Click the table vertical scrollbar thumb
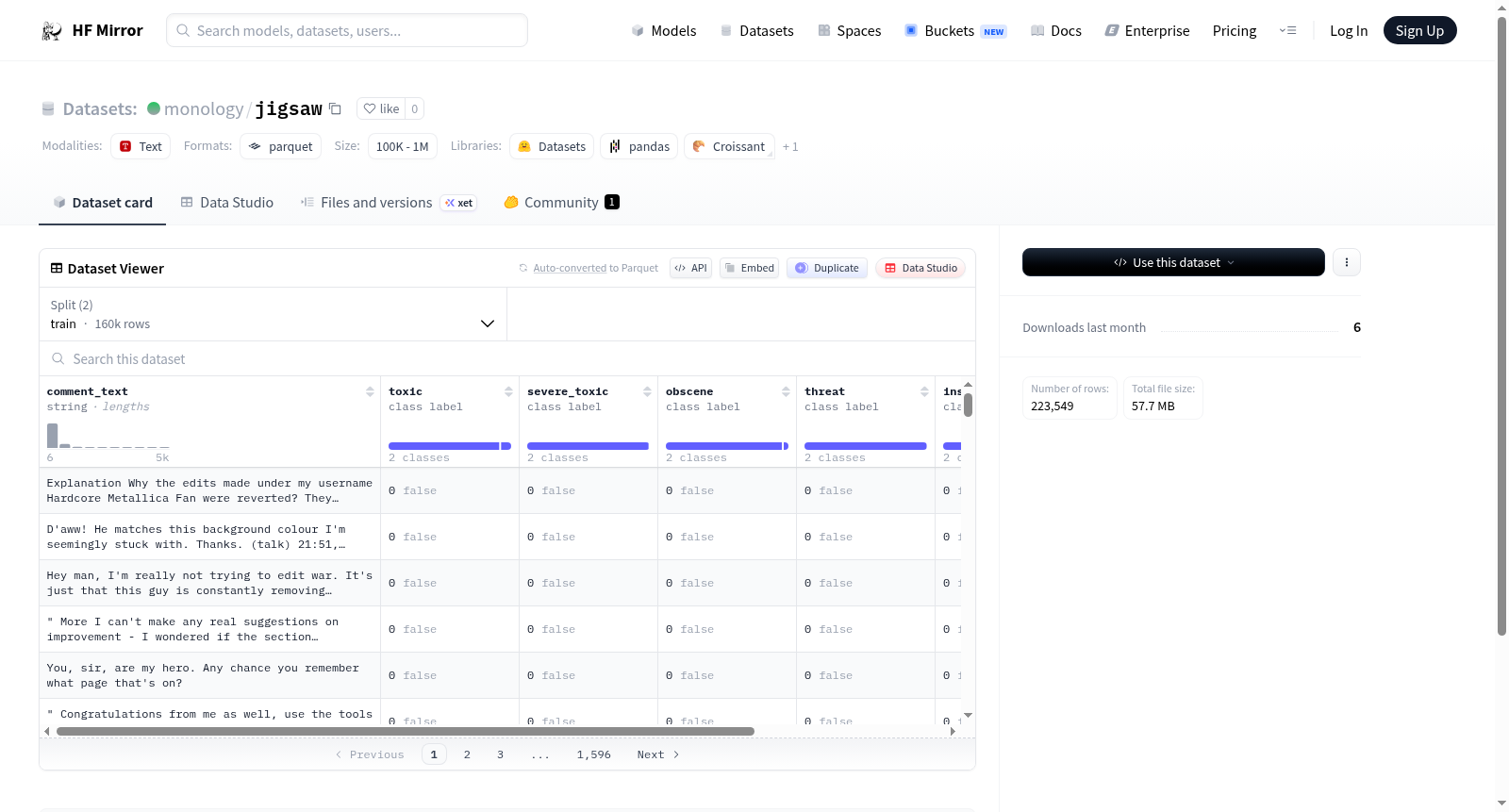The height and width of the screenshot is (812, 1509). click(x=968, y=405)
